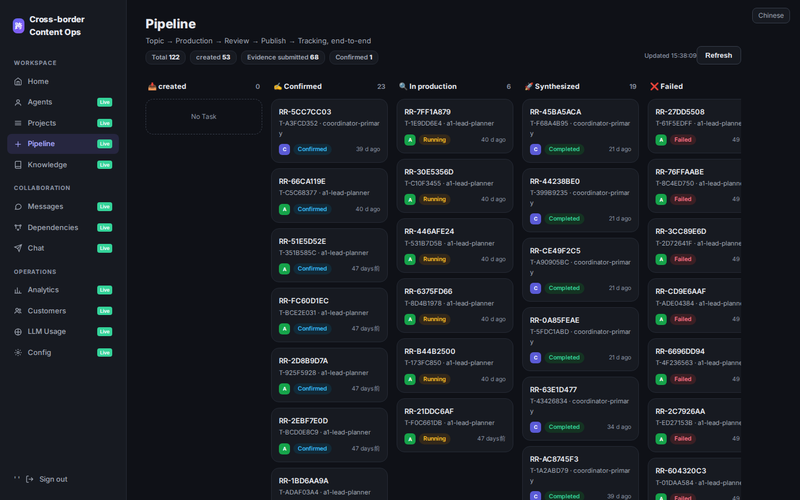Viewport: 800px width, 500px height.
Task: Click the Running status on RR-7FF1A879
Action: pos(434,140)
